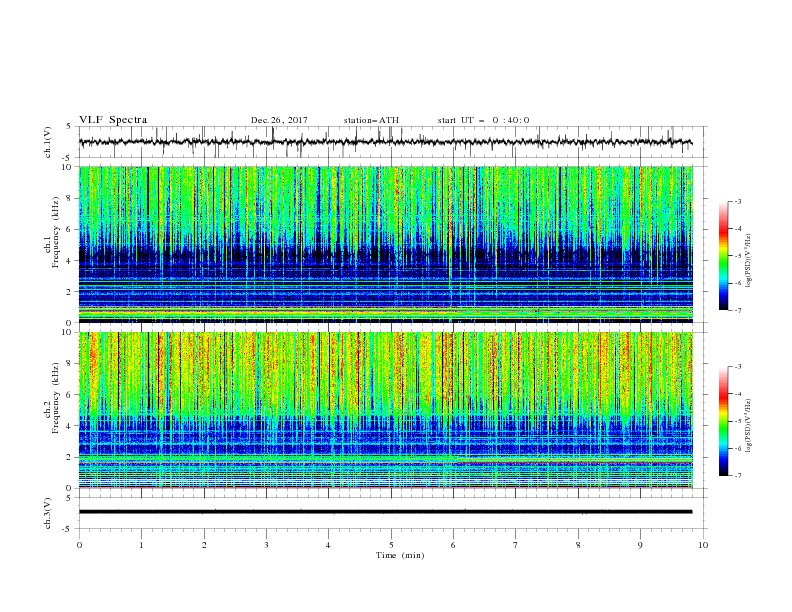The image size is (792, 612).
Task: Click time axis tick label "4"
Action: tap(328, 545)
